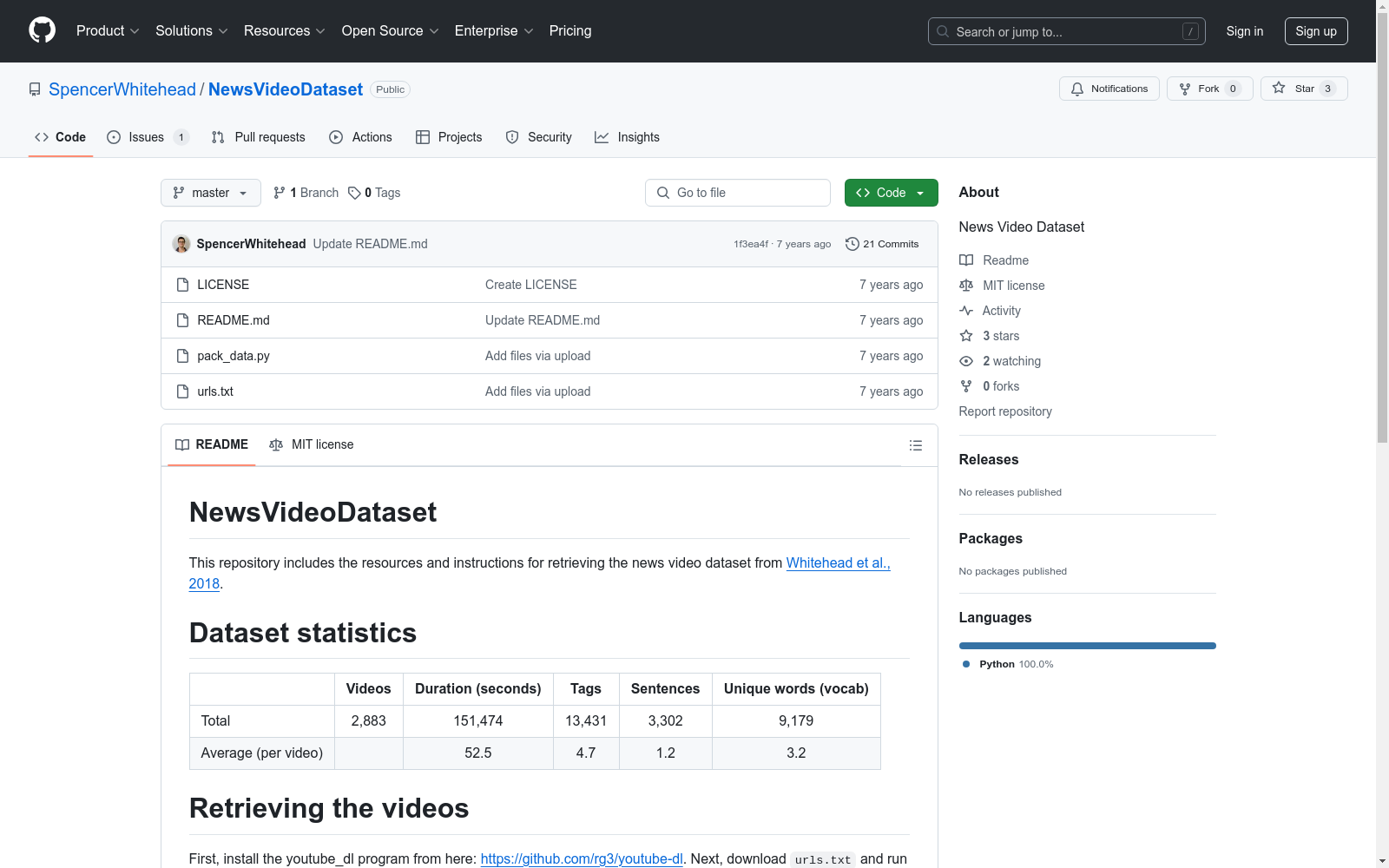Click the eye icon beside 2 watching
Image resolution: width=1389 pixels, height=868 pixels.
(x=966, y=361)
